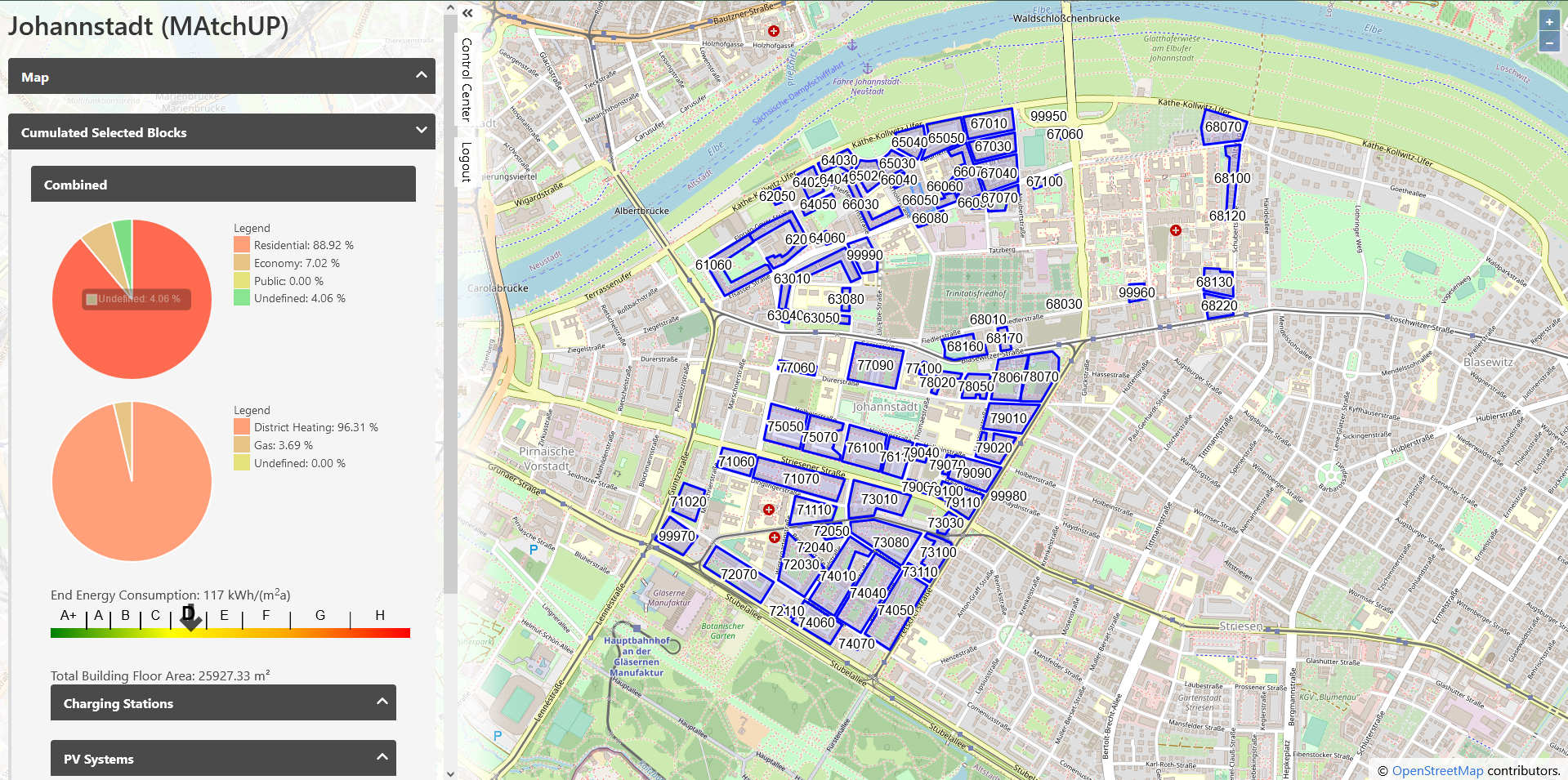
Task: Click the Johannstadt (MAtchUP) page title
Action: [148, 25]
